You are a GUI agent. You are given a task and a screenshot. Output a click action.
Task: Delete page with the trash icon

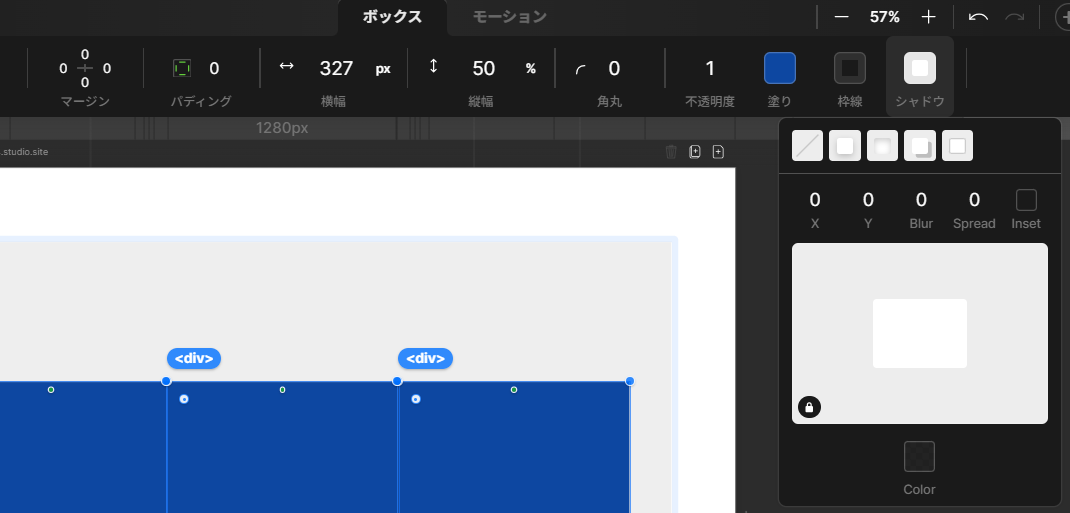(x=671, y=151)
